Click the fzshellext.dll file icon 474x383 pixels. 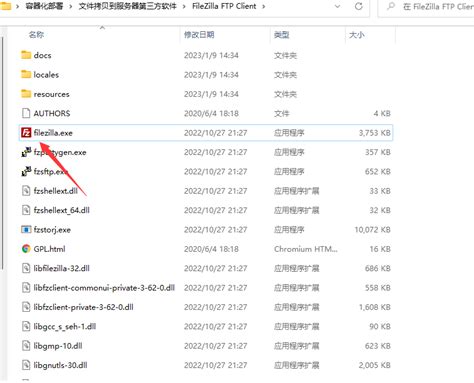[26, 191]
